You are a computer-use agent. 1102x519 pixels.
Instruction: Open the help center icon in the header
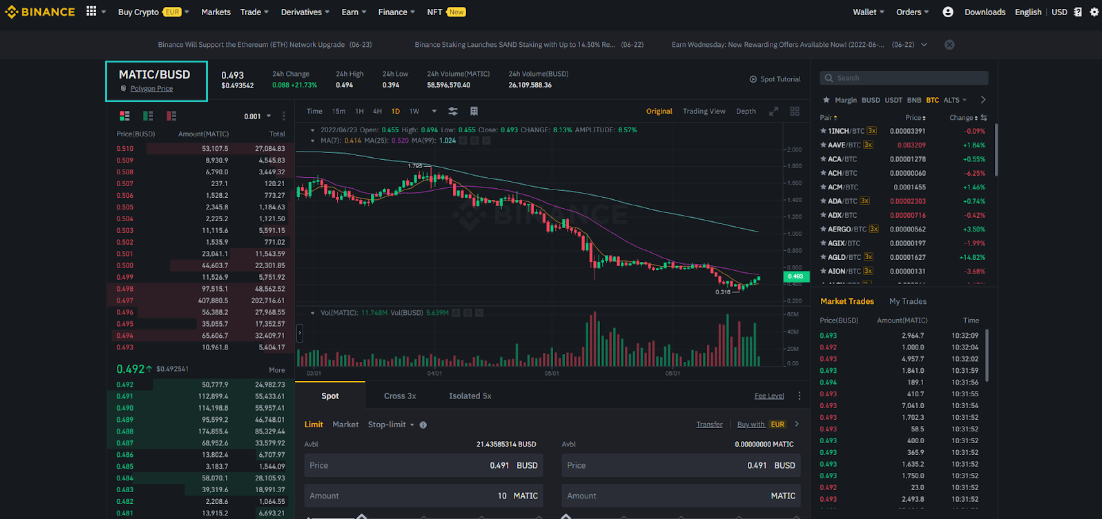(x=1077, y=12)
